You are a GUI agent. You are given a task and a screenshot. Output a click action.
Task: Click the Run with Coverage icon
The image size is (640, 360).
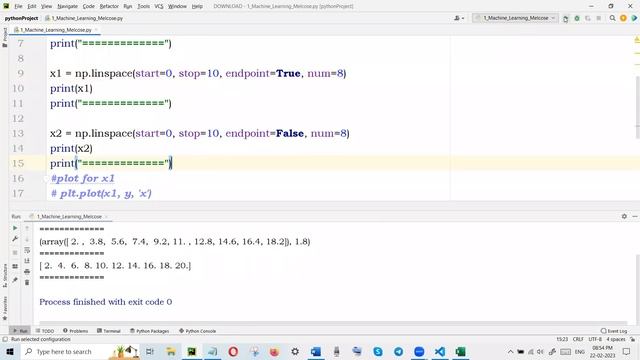pos(588,18)
